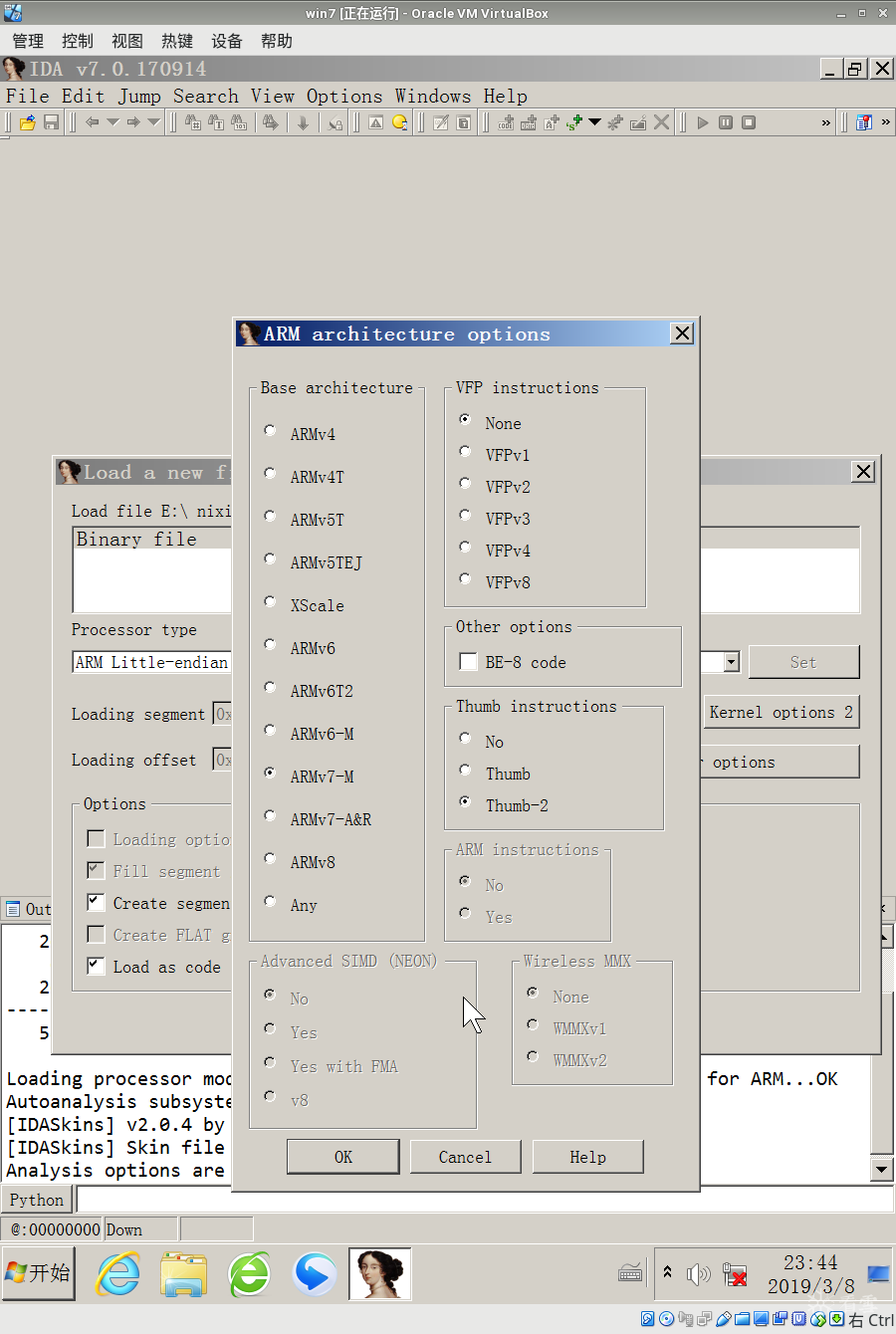Click the jump back arrow icon

click(x=92, y=122)
